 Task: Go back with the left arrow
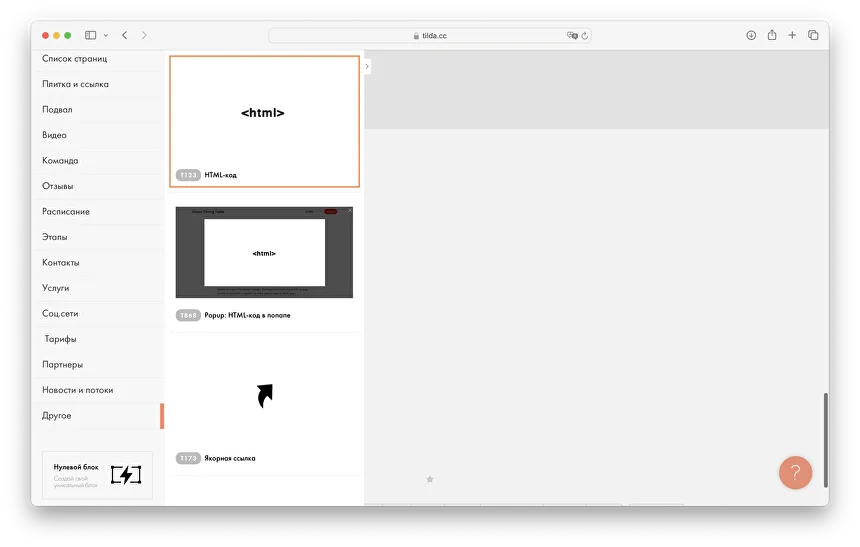(124, 35)
